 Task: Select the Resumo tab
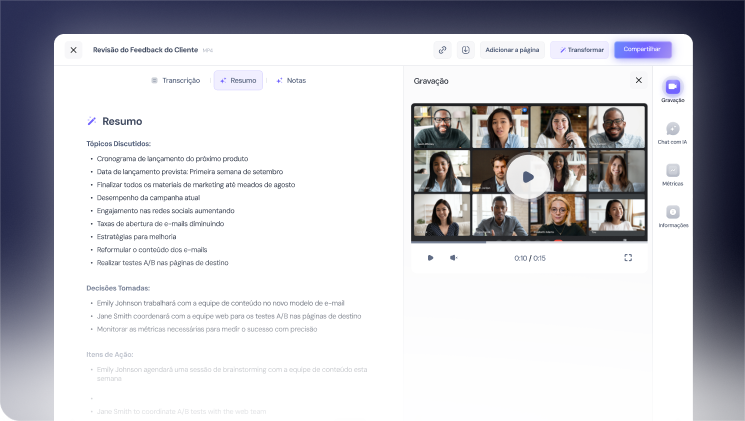point(238,81)
